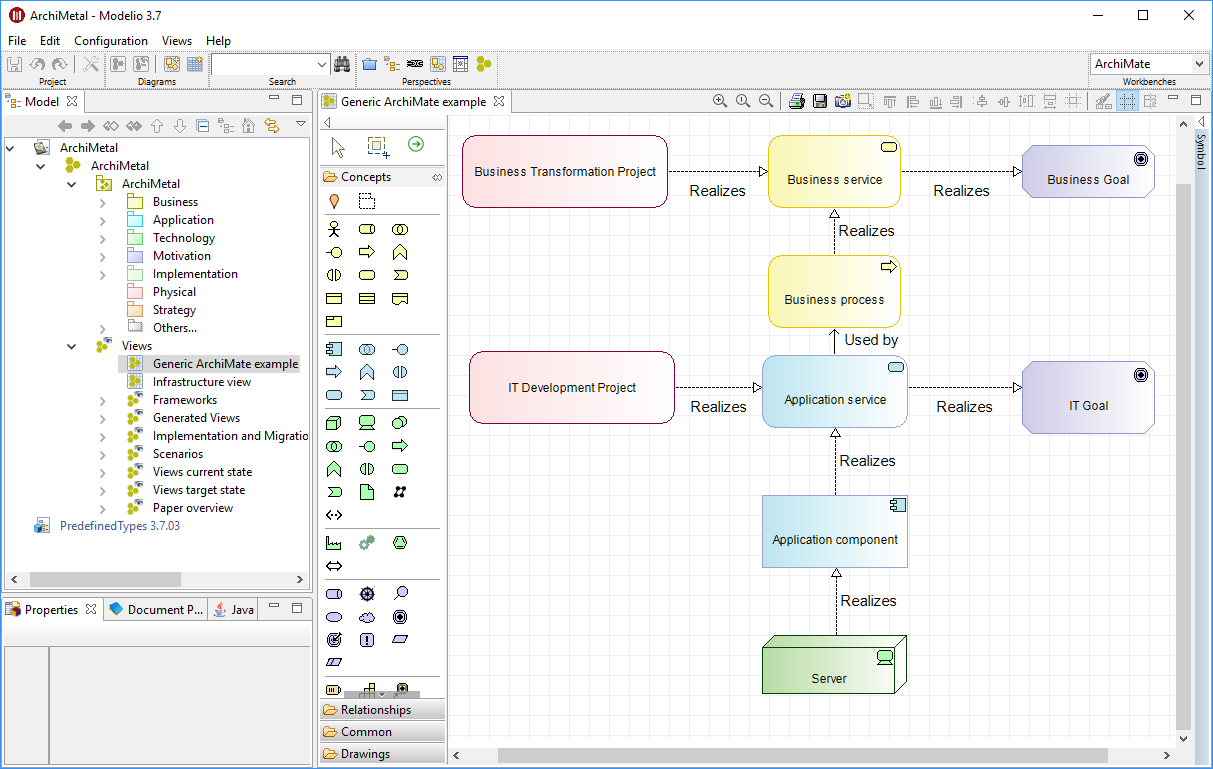Select the blue Application component palette tool
This screenshot has height=769, width=1213.
pos(334,349)
